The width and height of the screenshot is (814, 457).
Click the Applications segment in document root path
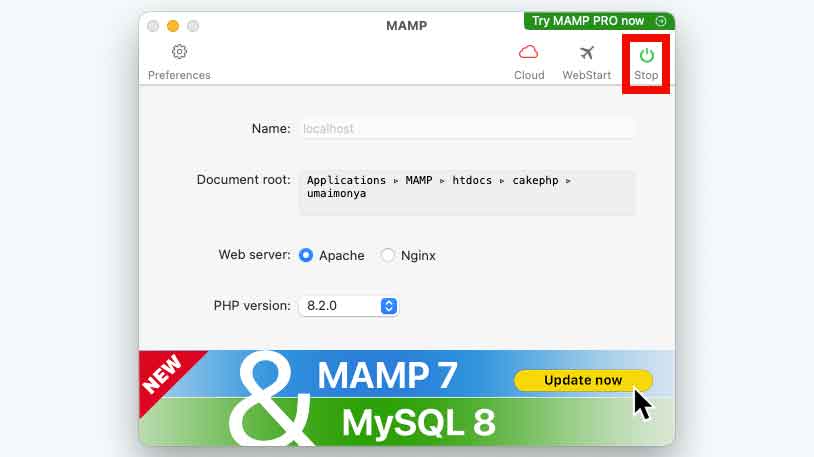(346, 180)
